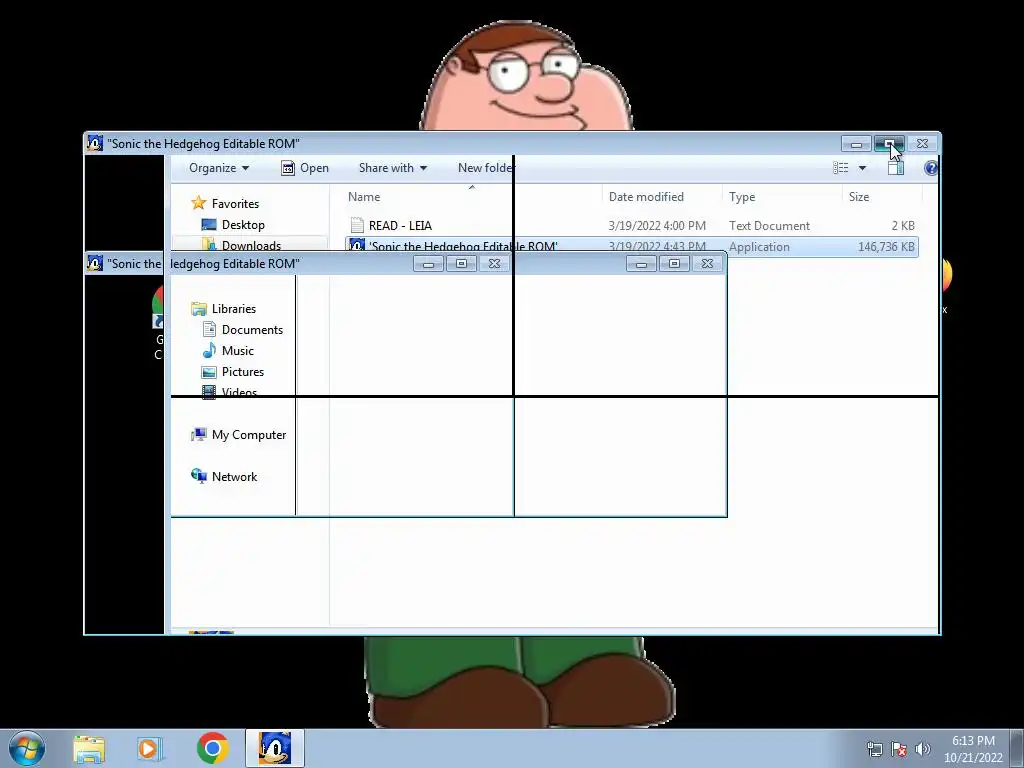Screen dimensions: 1024x768
Task: Open the Windows Start menu
Action: coord(27,748)
